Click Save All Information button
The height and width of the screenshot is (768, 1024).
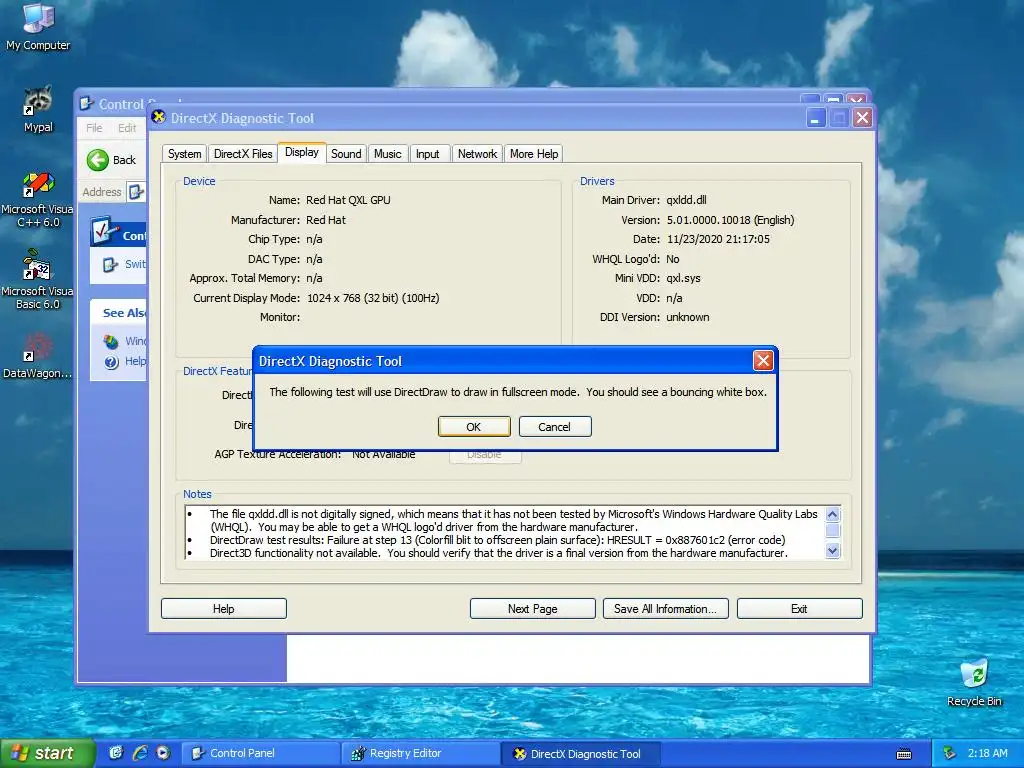pos(665,609)
